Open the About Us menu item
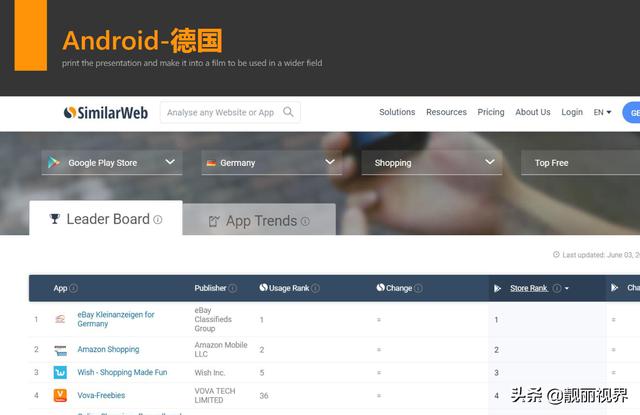Viewport: 640px width, 415px height. tap(533, 112)
